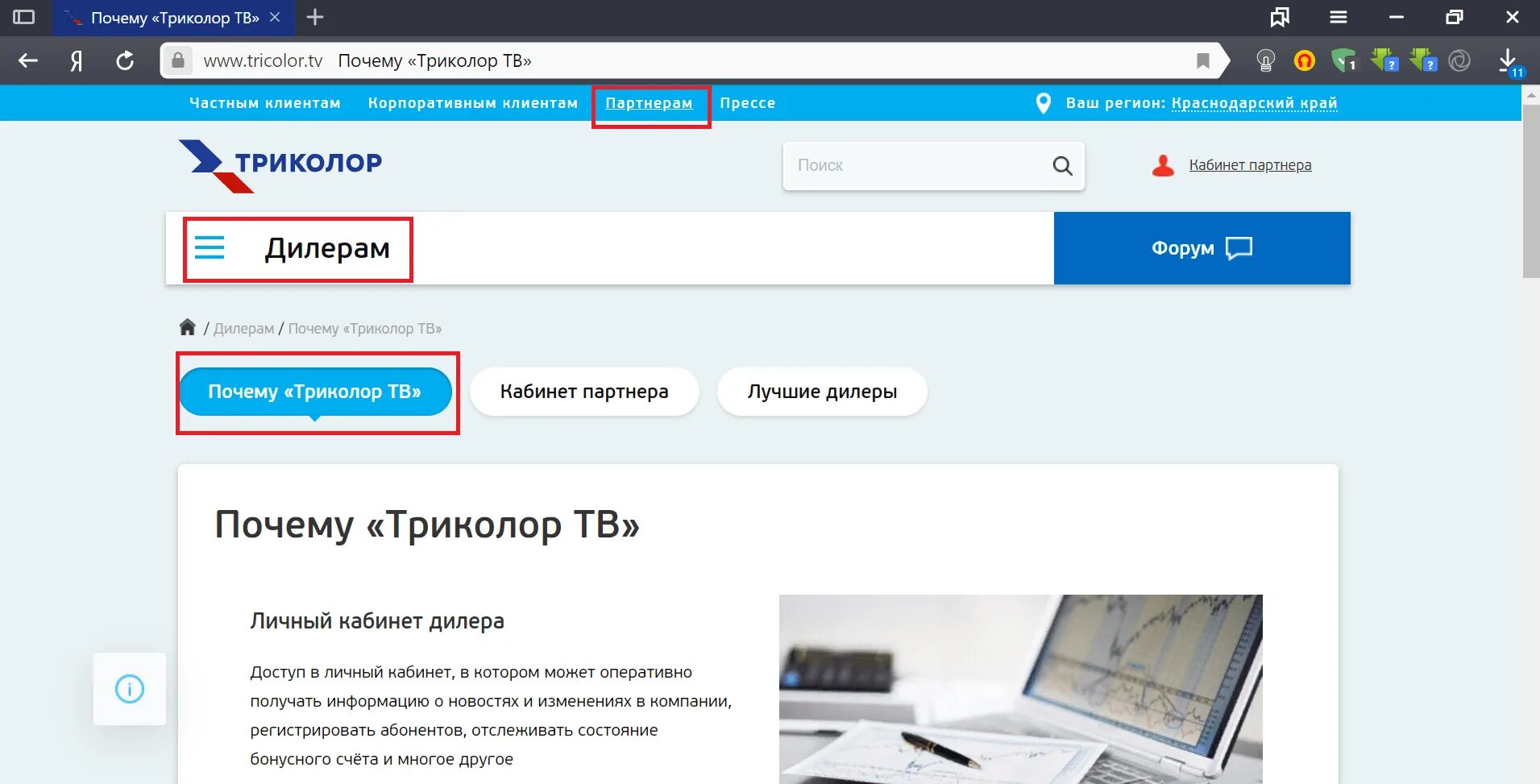Viewport: 1540px width, 784px height.
Task: Open the Форум button
Action: (1202, 248)
